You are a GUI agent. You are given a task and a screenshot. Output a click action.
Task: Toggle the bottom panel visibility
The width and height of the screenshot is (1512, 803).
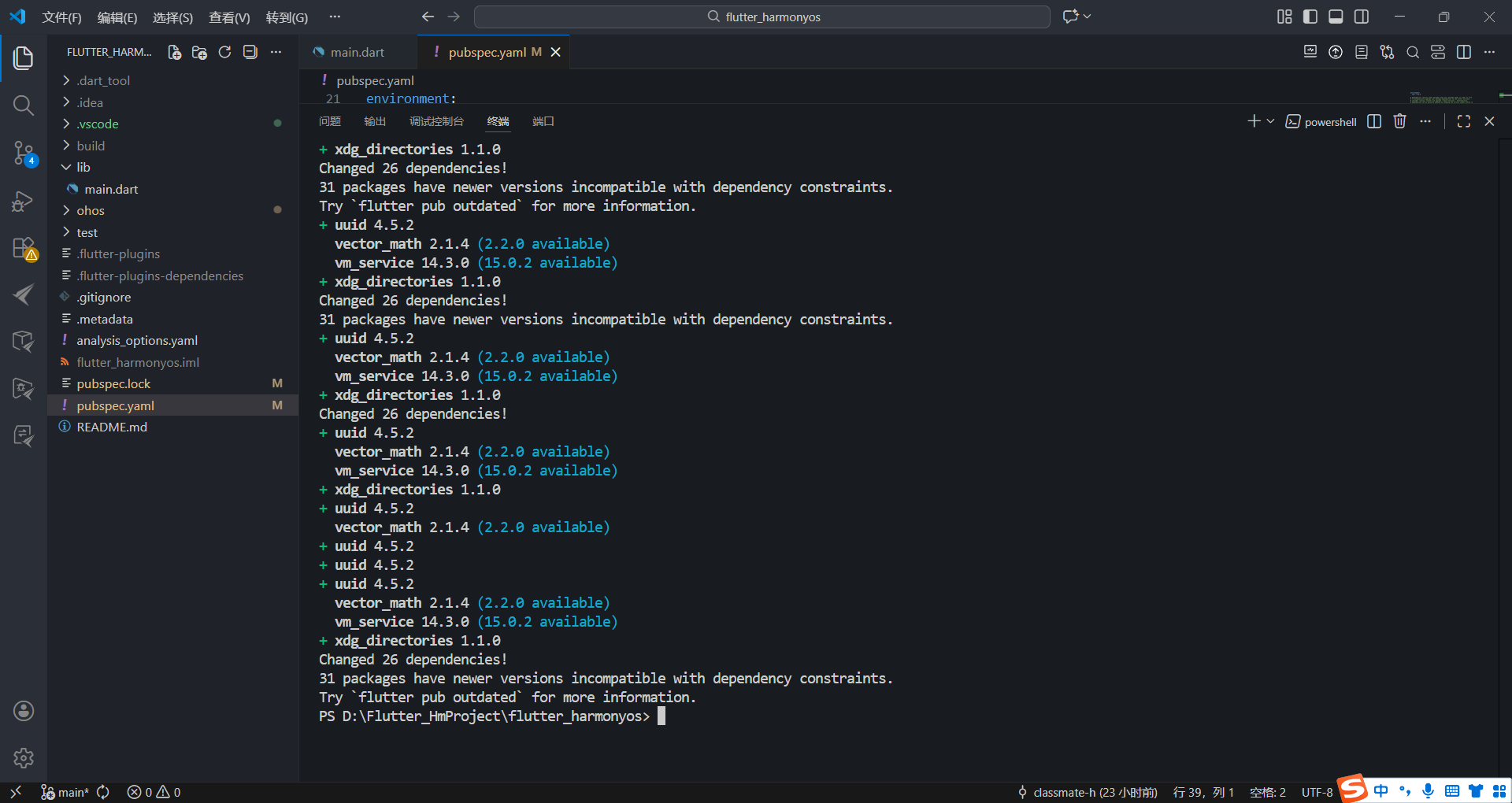pyautogui.click(x=1336, y=17)
